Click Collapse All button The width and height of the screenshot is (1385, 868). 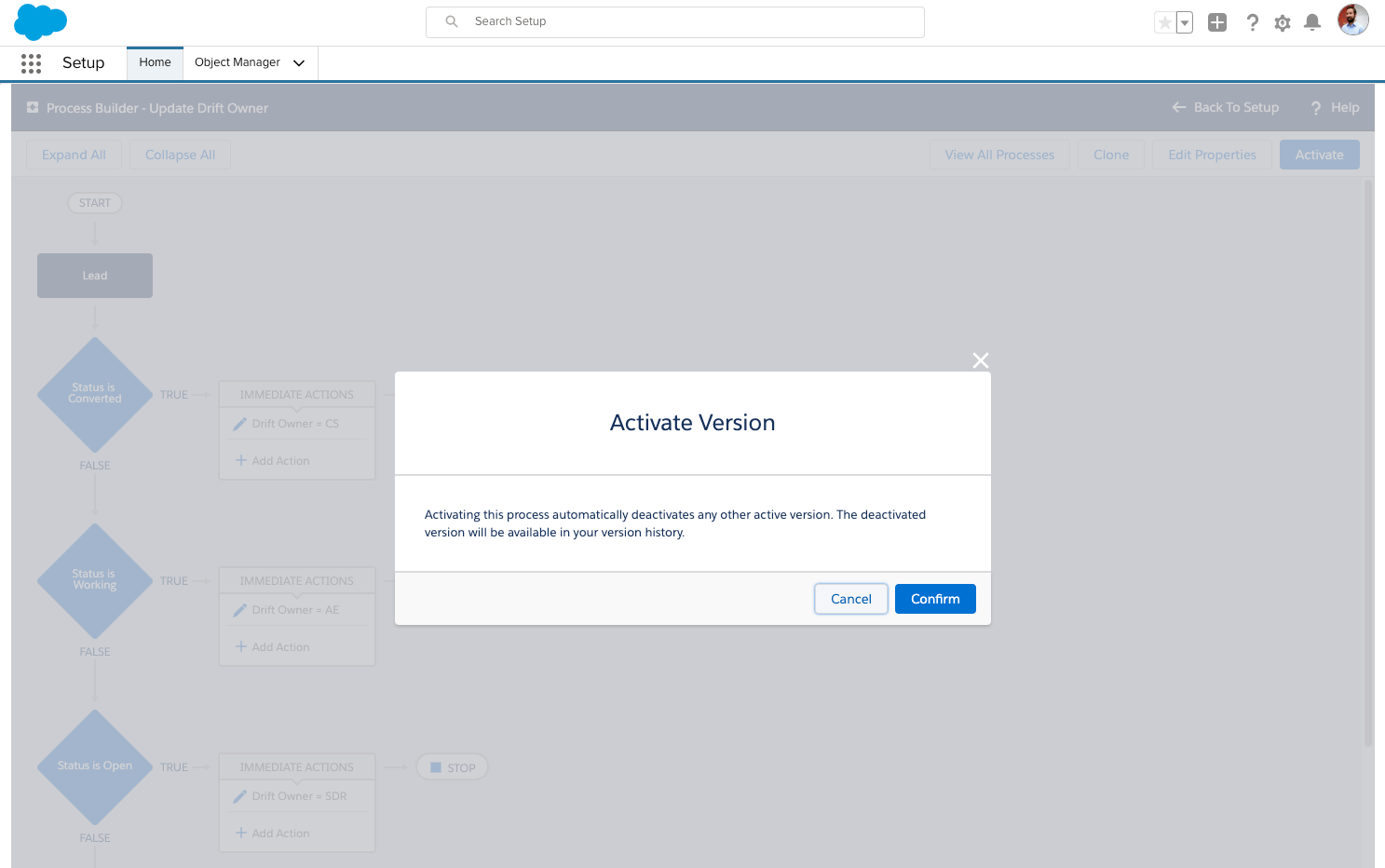180,155
